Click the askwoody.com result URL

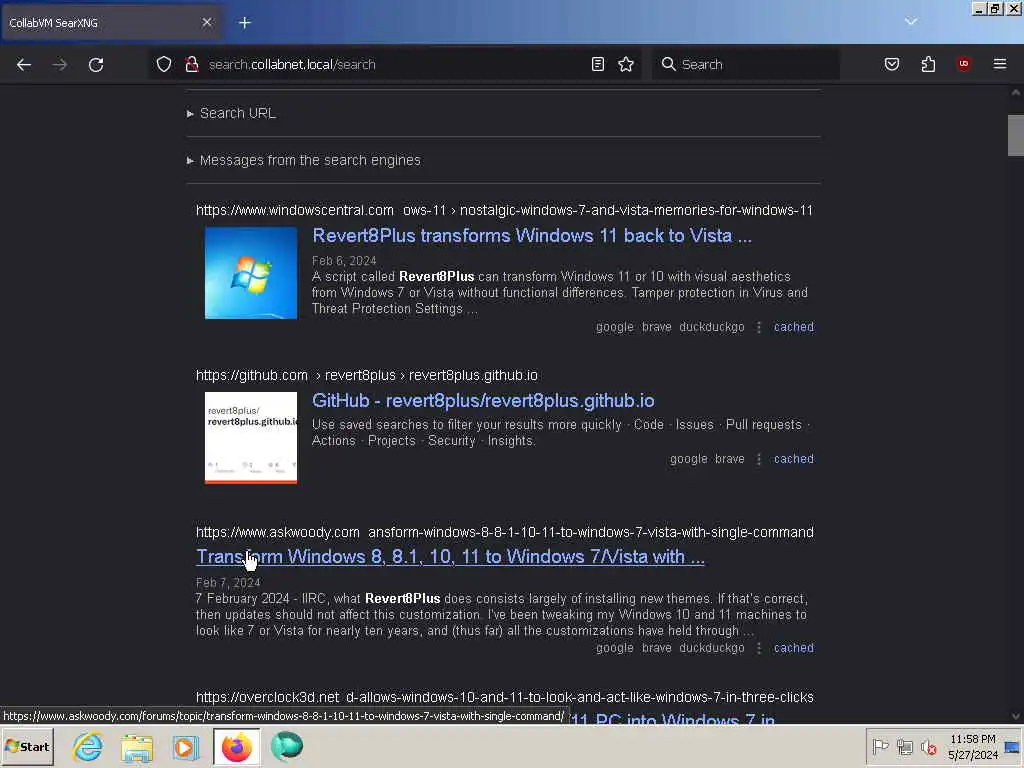coord(505,532)
